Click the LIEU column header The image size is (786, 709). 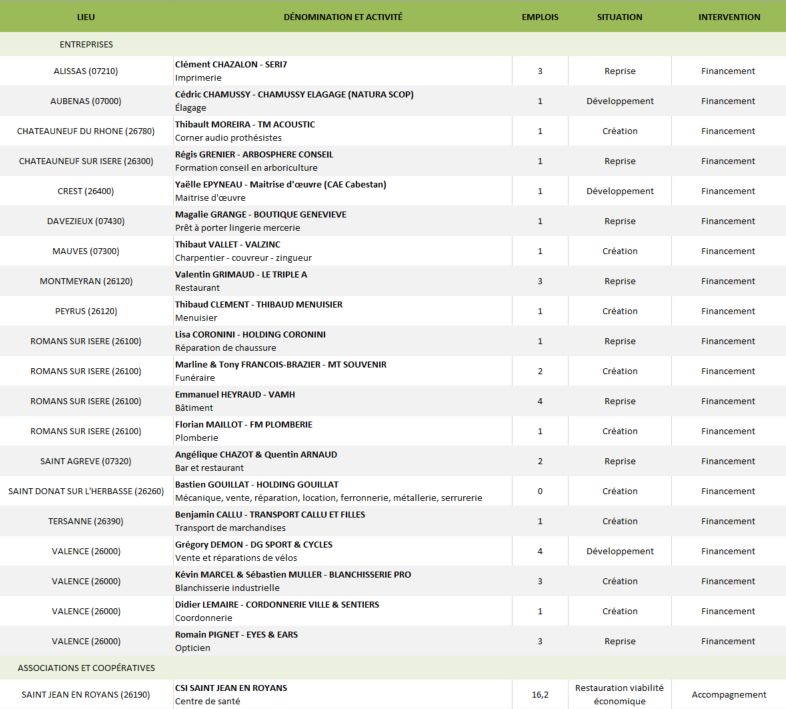(85, 17)
